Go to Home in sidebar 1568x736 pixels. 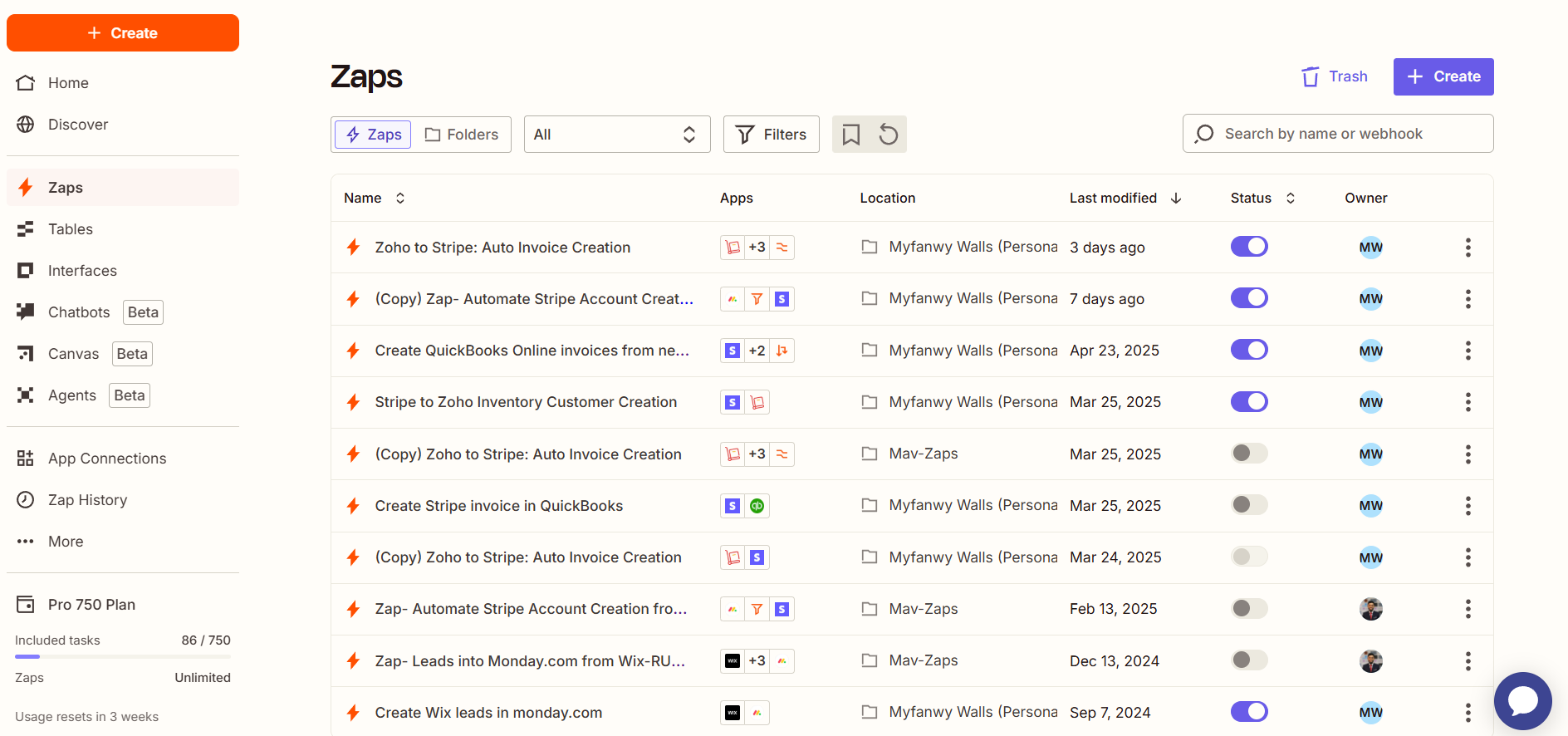[123, 83]
